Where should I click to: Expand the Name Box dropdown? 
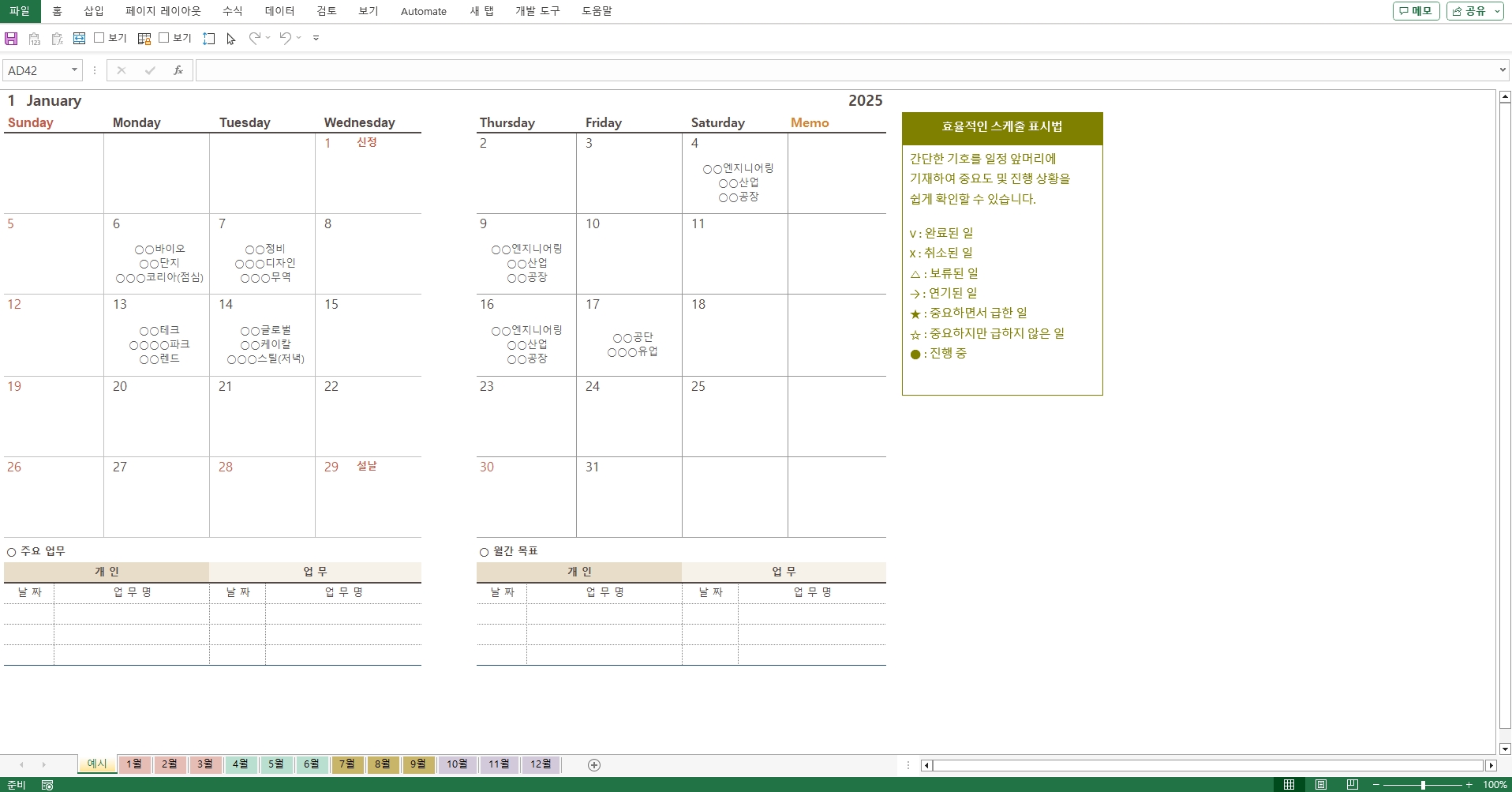(x=74, y=70)
